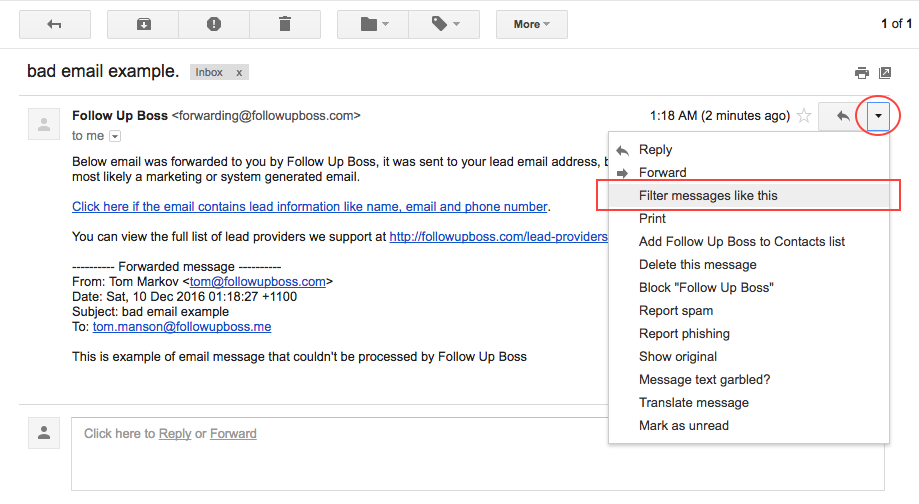Viewport: 919px width, 504px height.
Task: Click the back to inbox arrow
Action: click(54, 24)
